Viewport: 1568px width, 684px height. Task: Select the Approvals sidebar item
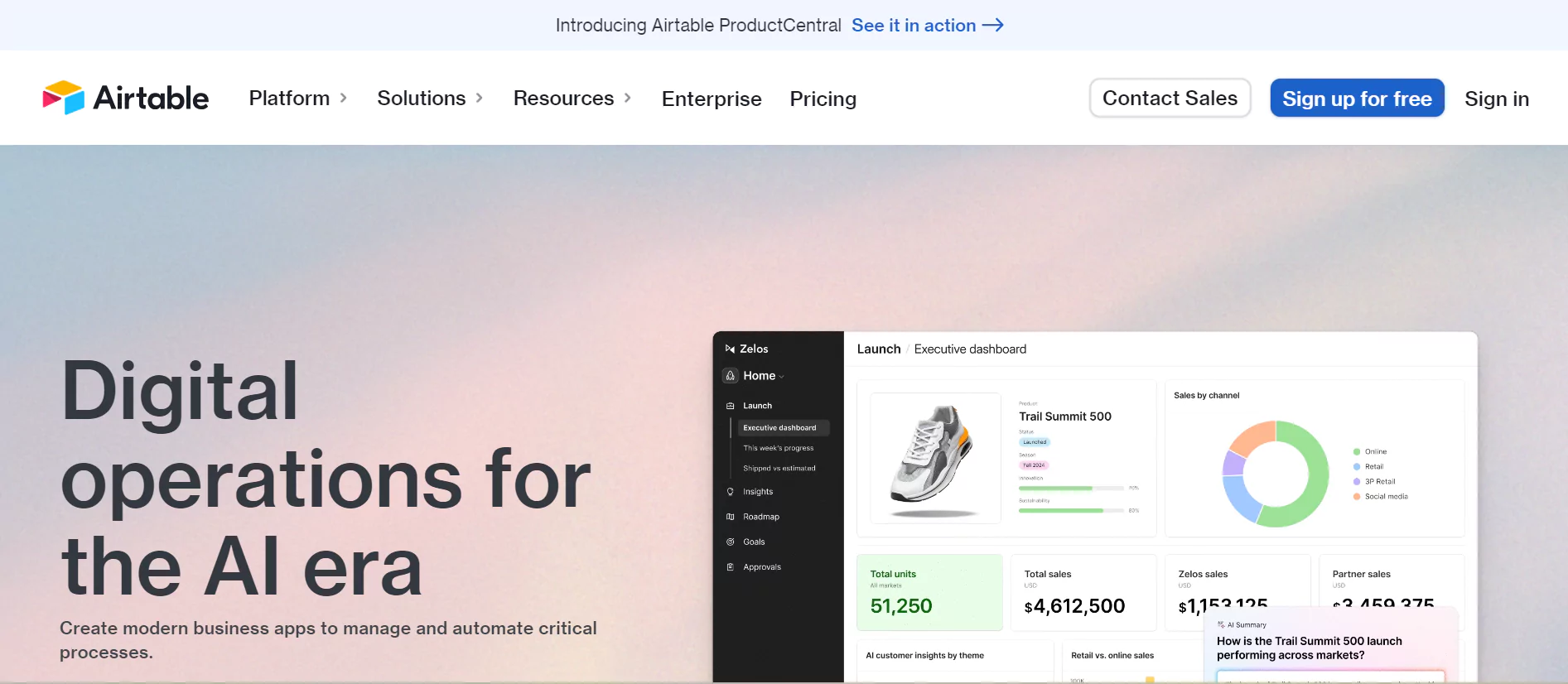tap(762, 567)
